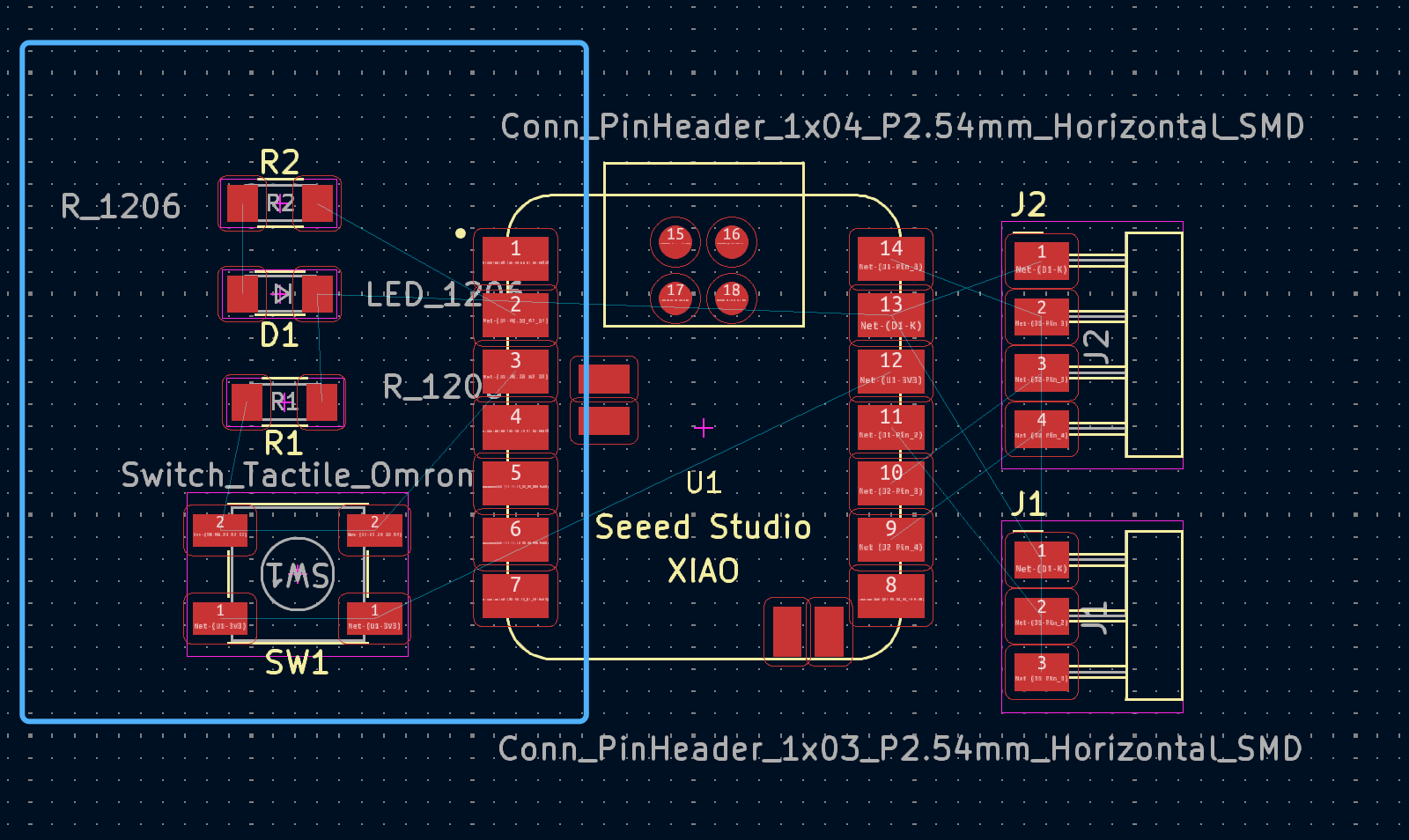The height and width of the screenshot is (840, 1409).
Task: Pick the lower-right pad 1 of SW1
Action: point(374,618)
